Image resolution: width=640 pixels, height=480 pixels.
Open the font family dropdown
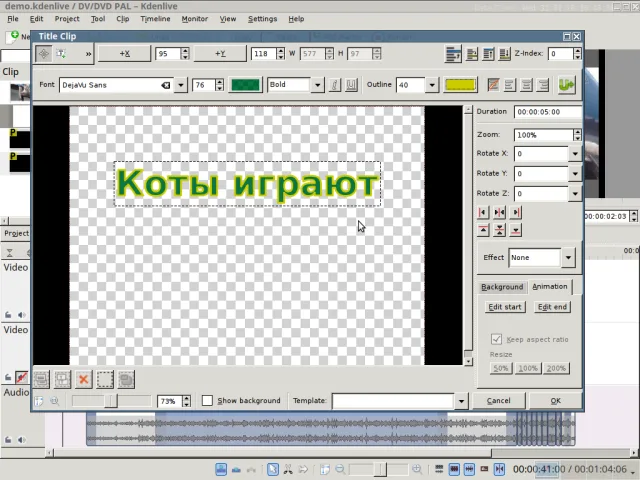point(180,85)
